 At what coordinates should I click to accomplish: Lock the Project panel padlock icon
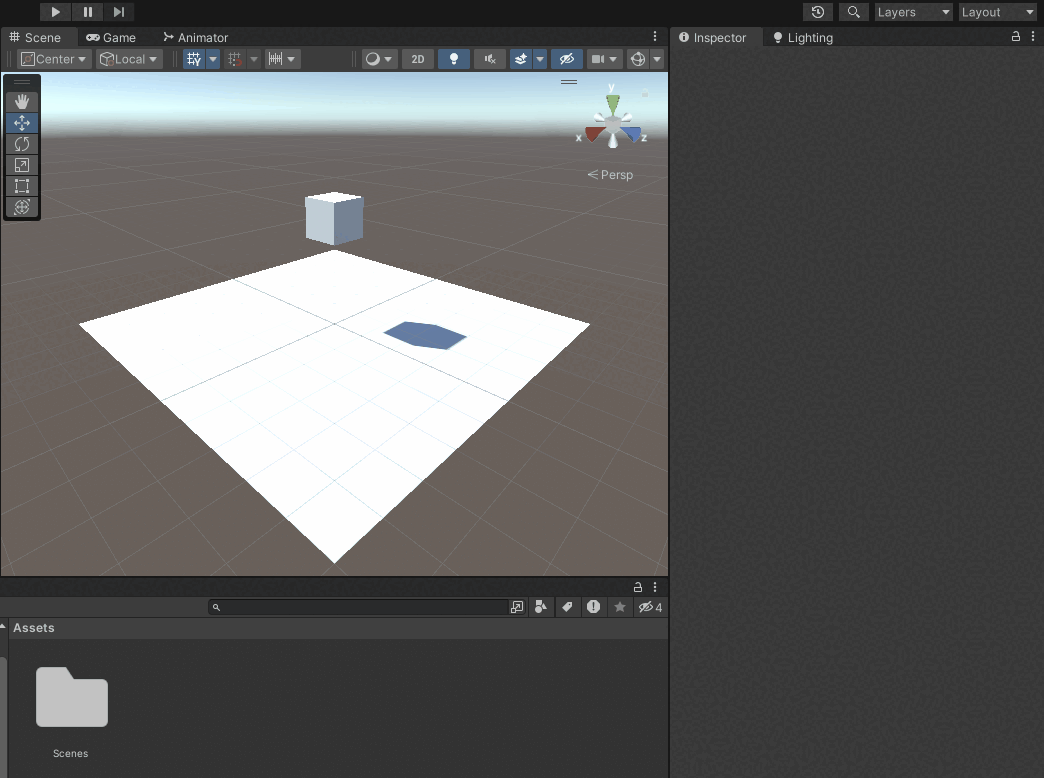pos(638,587)
